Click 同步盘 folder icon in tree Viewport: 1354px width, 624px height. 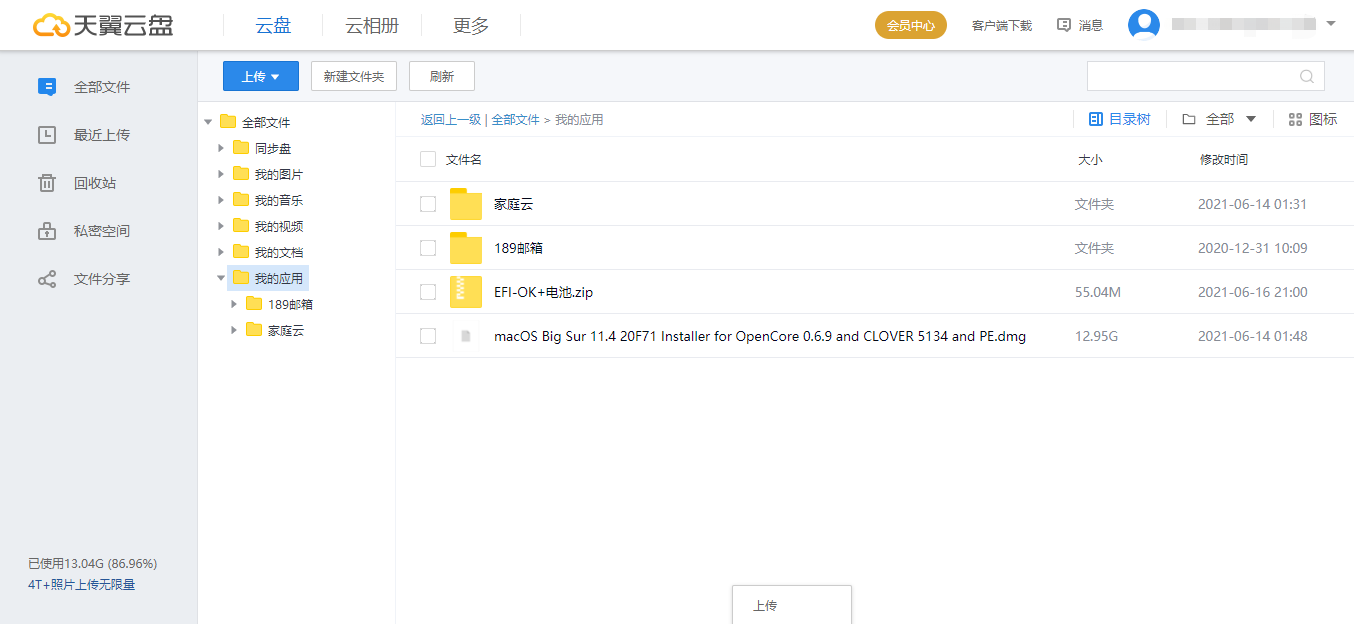tap(241, 148)
